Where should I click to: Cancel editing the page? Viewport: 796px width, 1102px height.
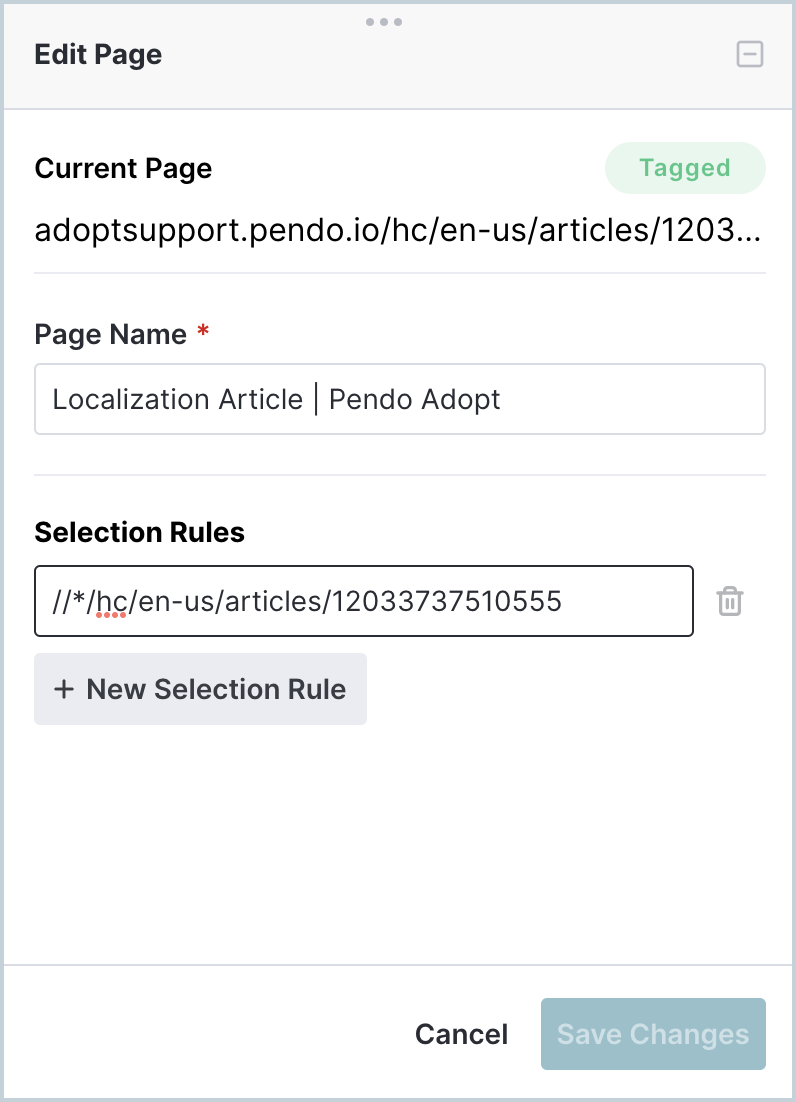click(x=461, y=1034)
